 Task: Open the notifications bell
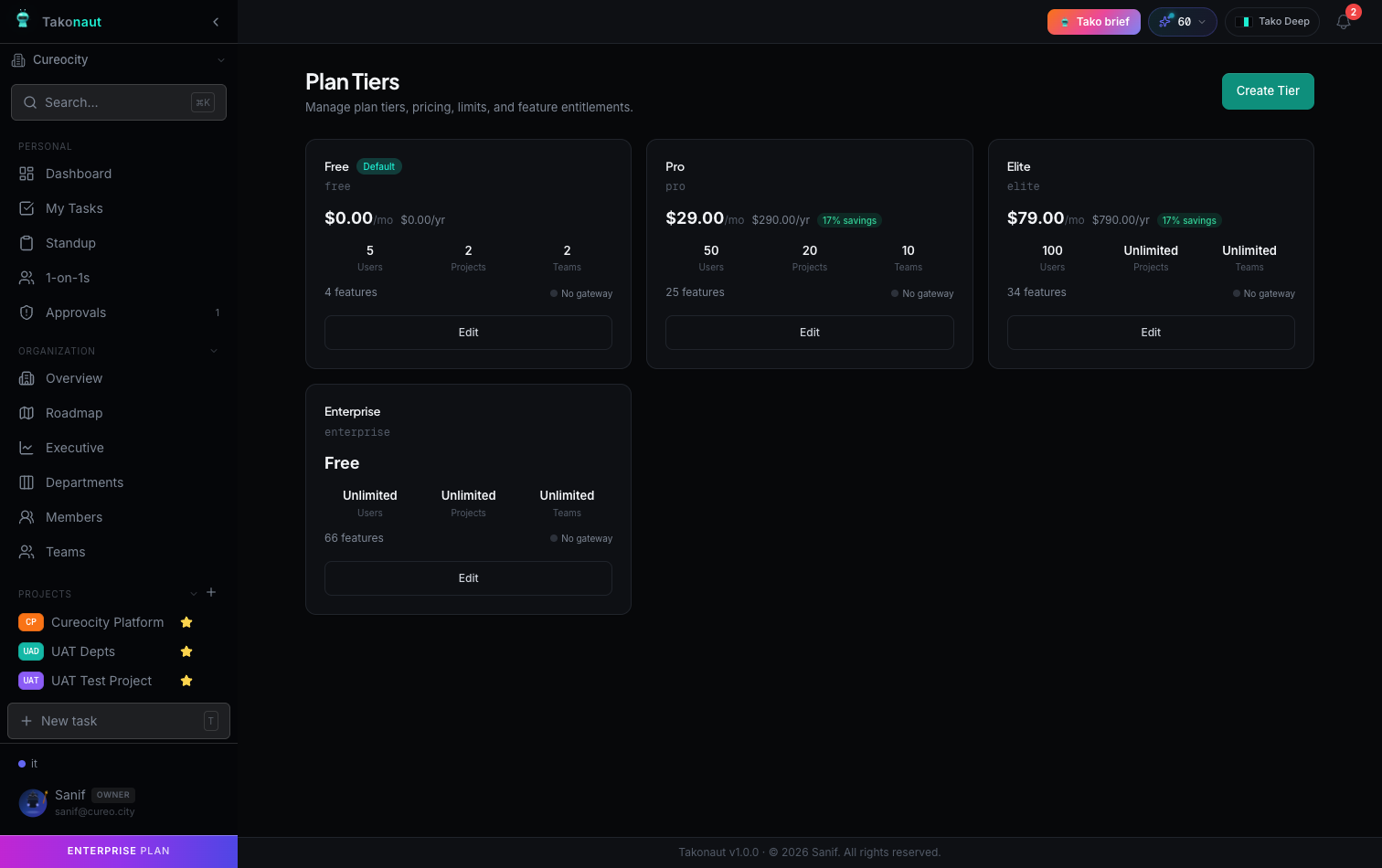pyautogui.click(x=1344, y=22)
